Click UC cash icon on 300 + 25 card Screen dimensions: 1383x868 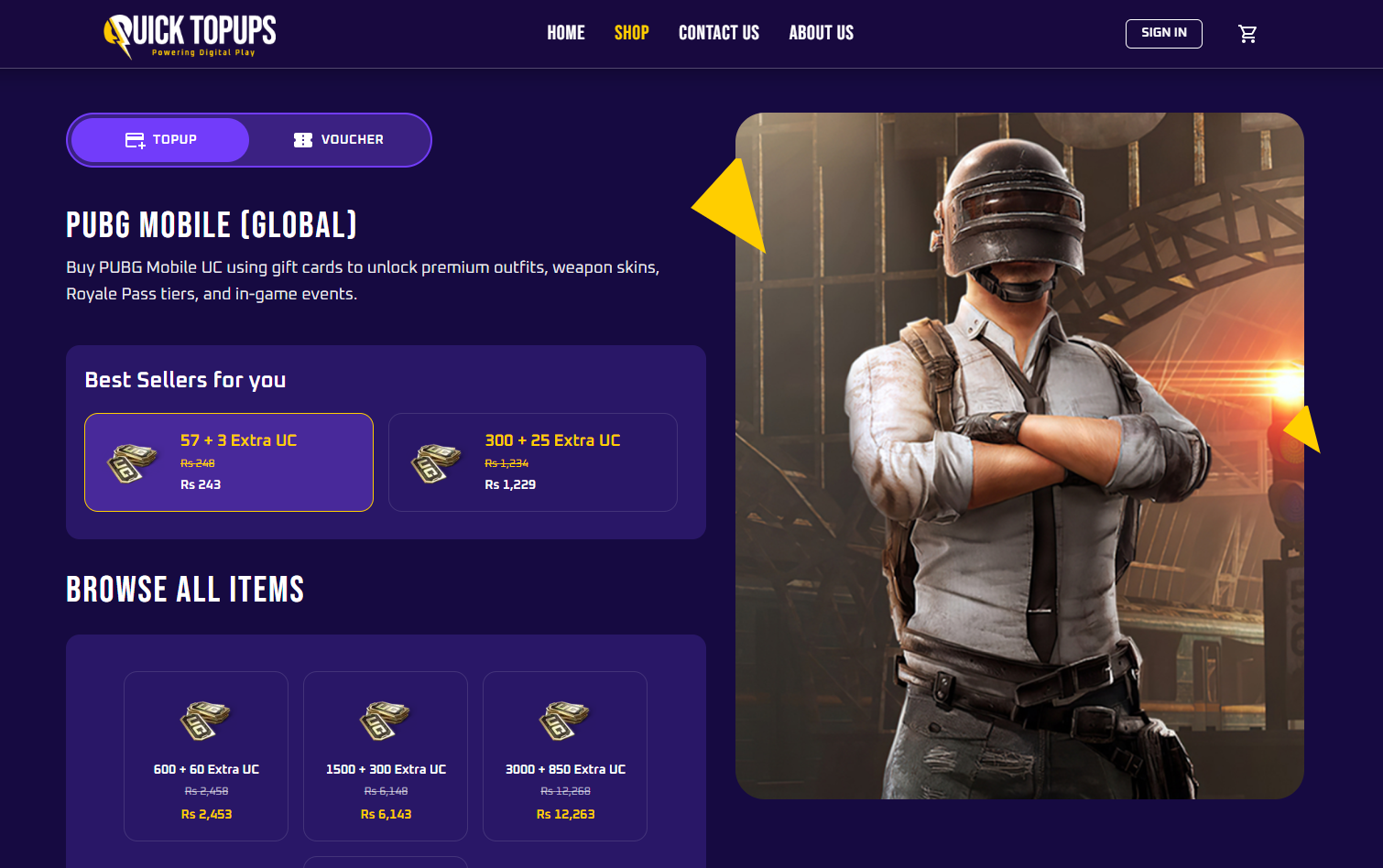pyautogui.click(x=437, y=462)
